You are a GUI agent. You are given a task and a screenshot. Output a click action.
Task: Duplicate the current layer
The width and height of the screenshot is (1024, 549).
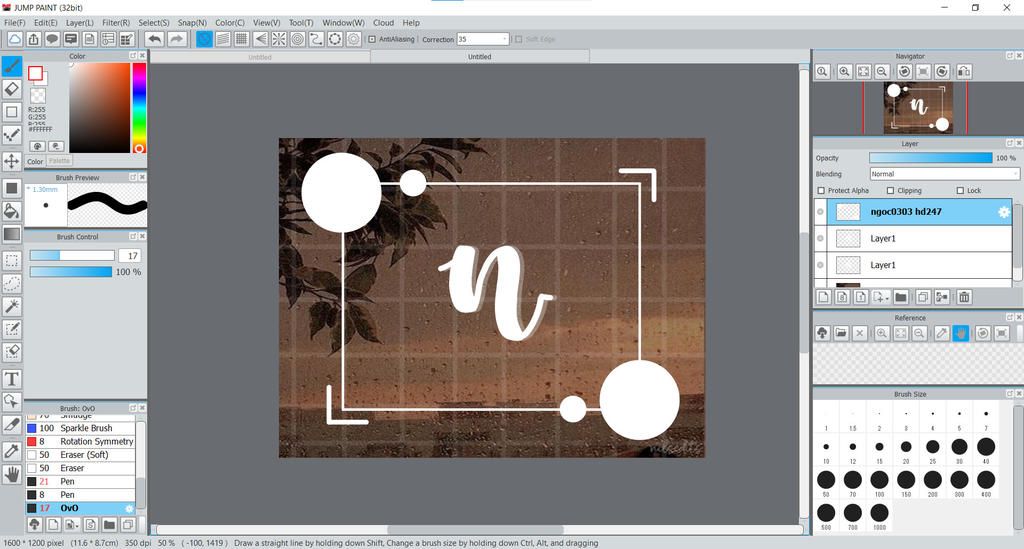click(x=923, y=297)
